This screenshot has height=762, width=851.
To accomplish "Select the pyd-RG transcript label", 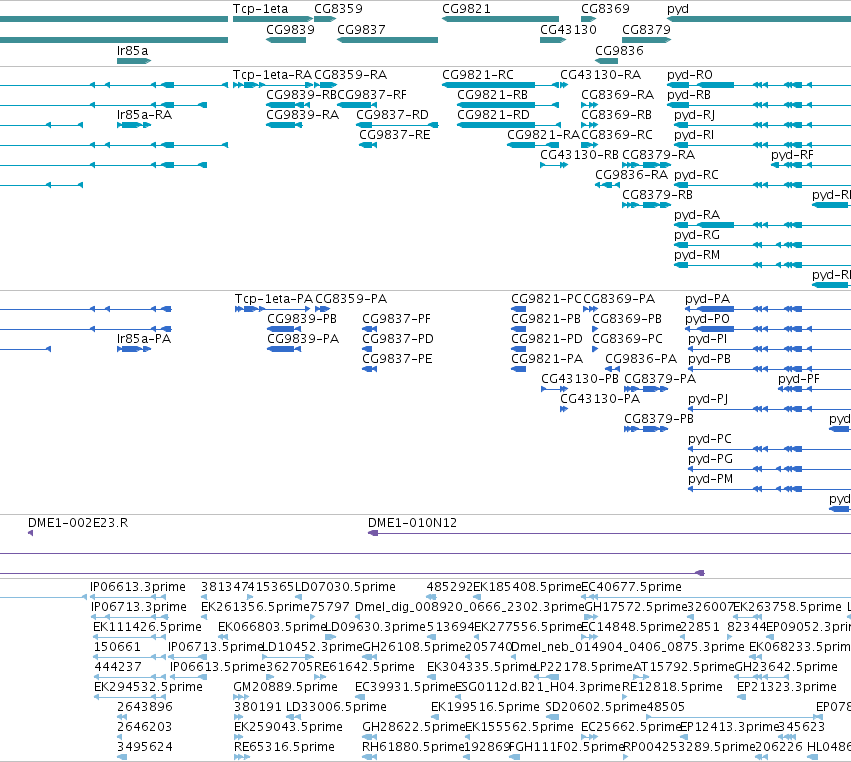I will [x=697, y=236].
